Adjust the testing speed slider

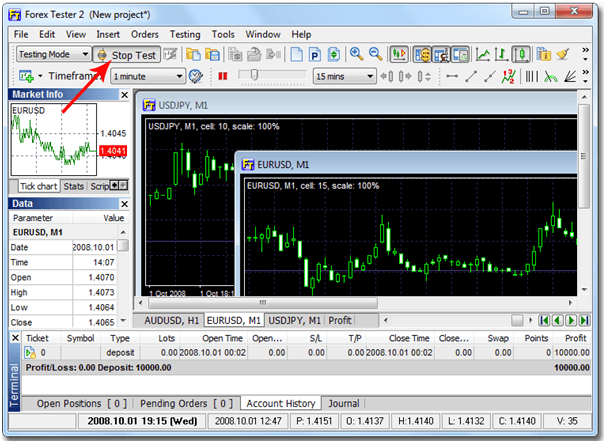click(x=254, y=75)
